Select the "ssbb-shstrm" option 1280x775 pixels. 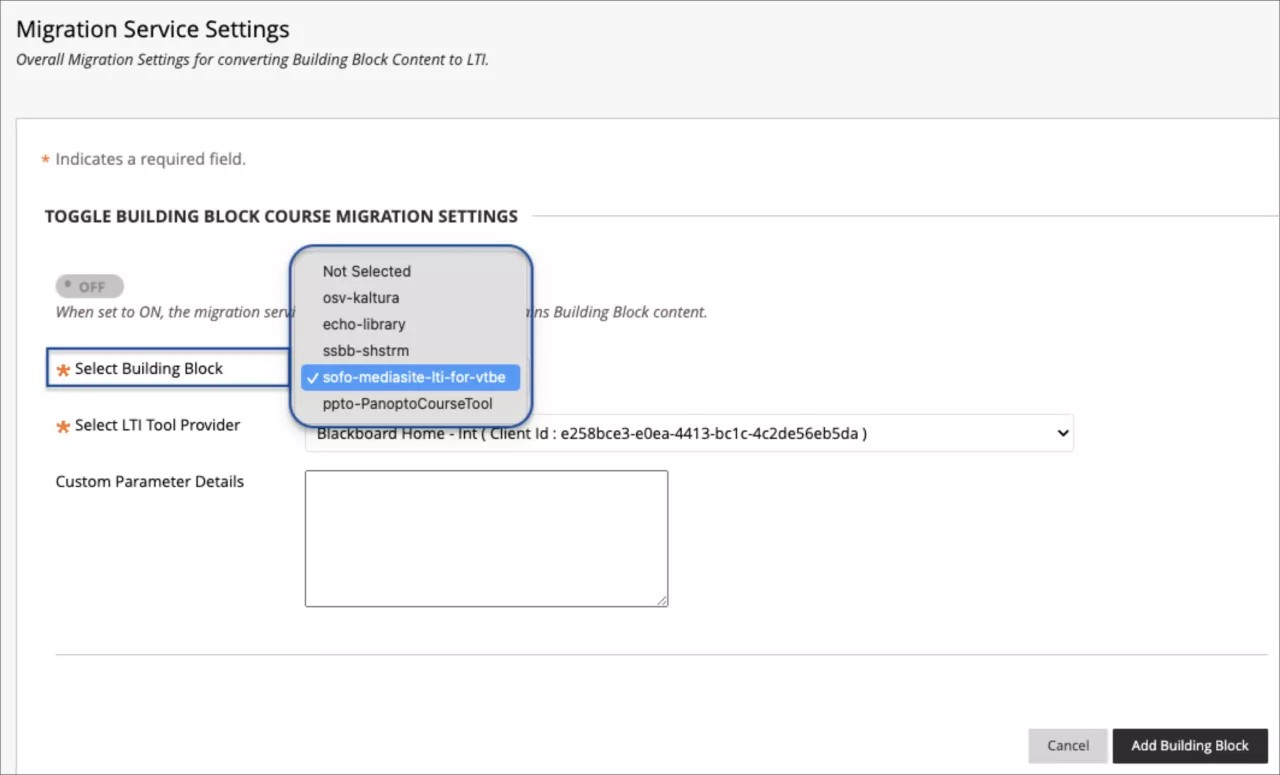(366, 350)
